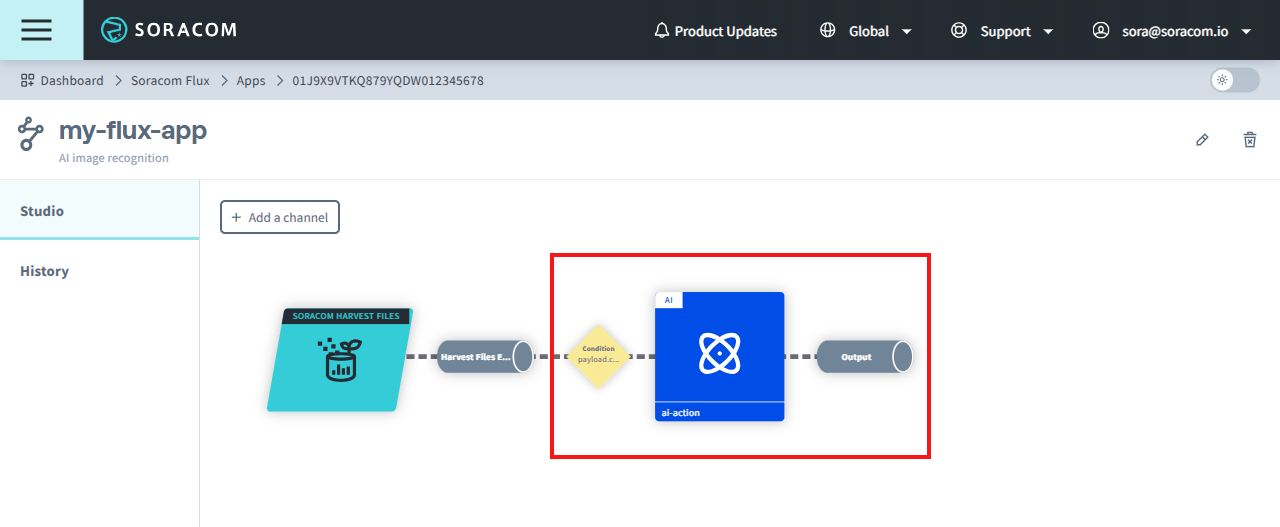Click the user account avatar icon
Screen dimensions: 1280x527
(x=1101, y=31)
